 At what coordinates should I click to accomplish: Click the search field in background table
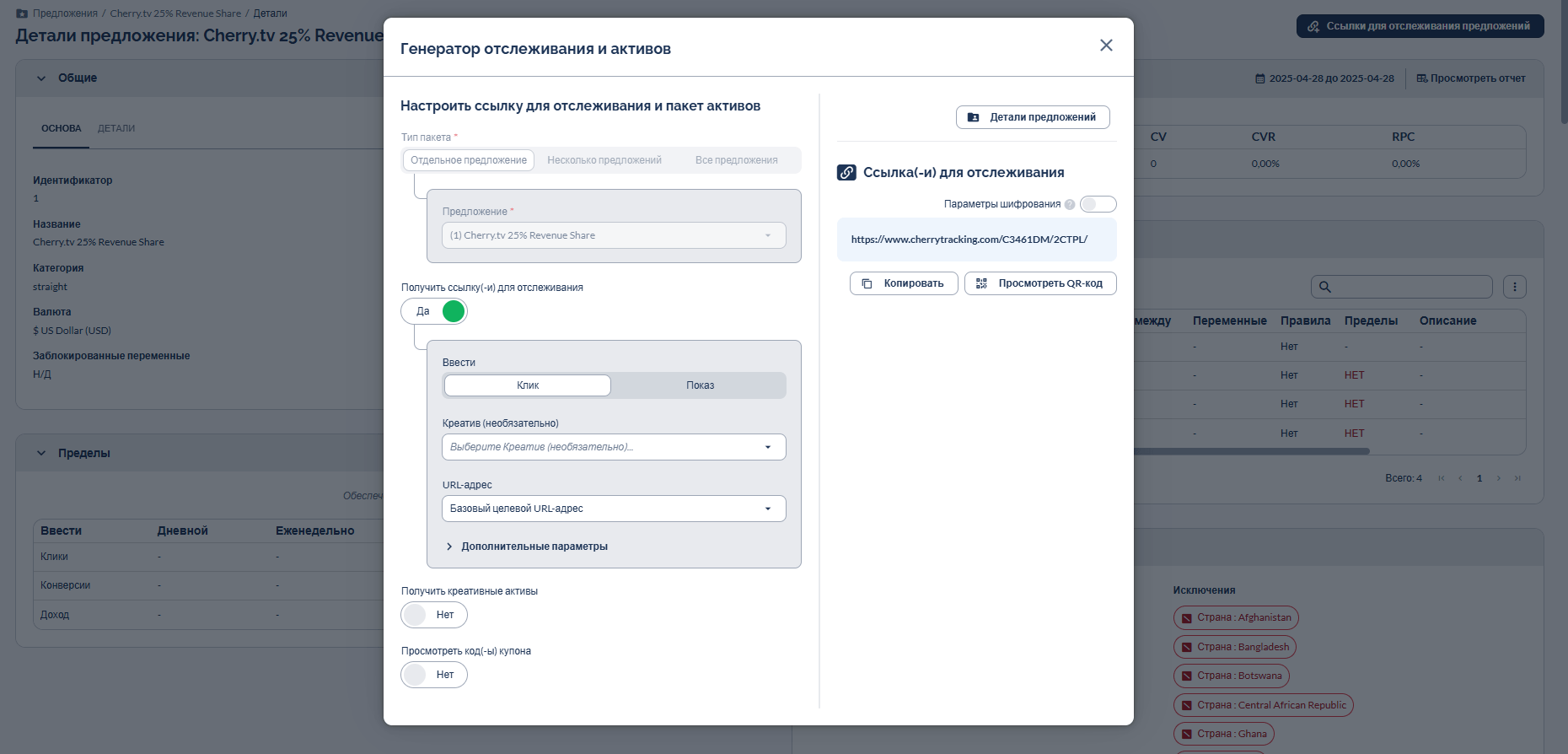1401,287
